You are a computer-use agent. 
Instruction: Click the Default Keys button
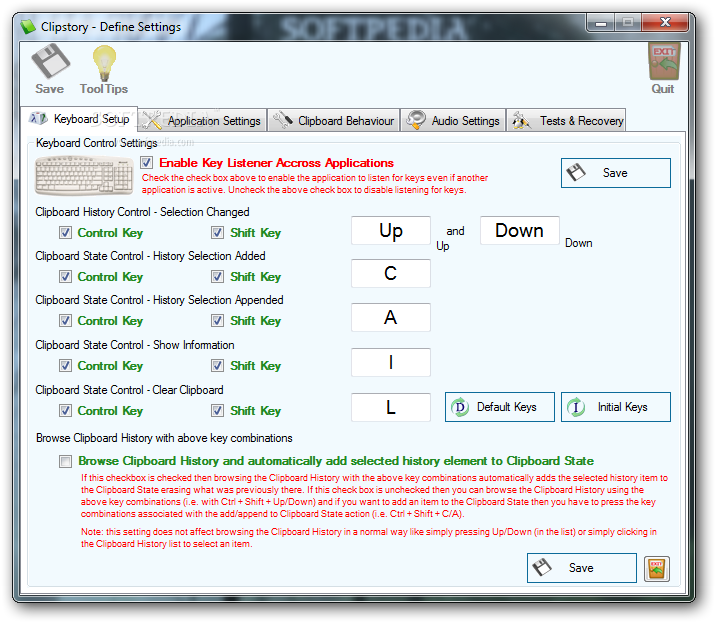coord(500,407)
